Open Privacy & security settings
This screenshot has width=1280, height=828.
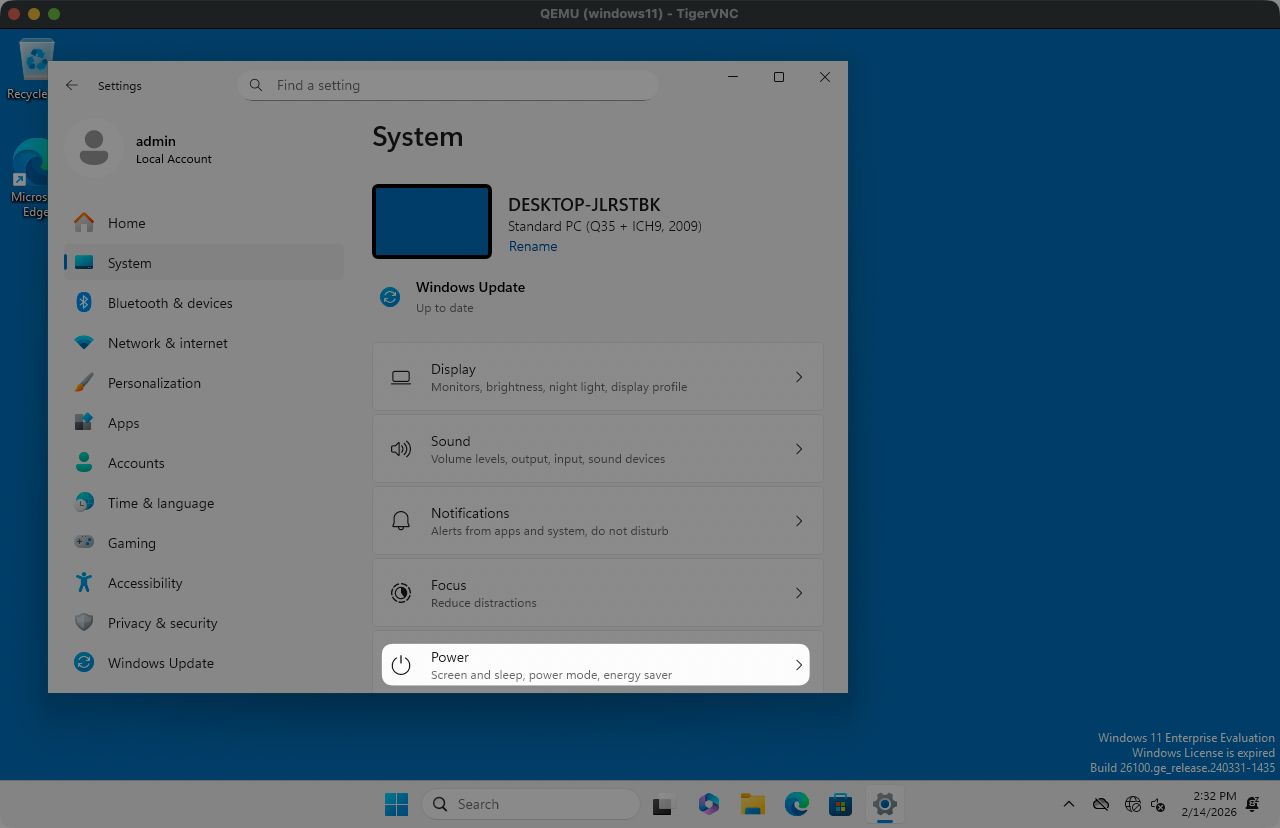162,623
